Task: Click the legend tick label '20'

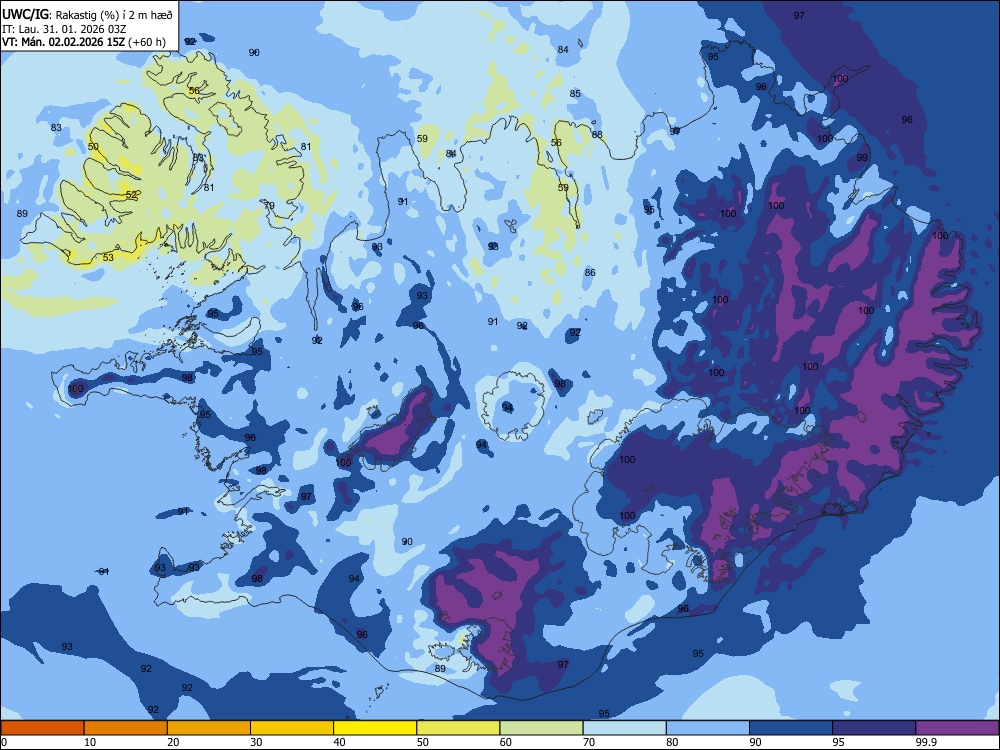Action: click(173, 742)
